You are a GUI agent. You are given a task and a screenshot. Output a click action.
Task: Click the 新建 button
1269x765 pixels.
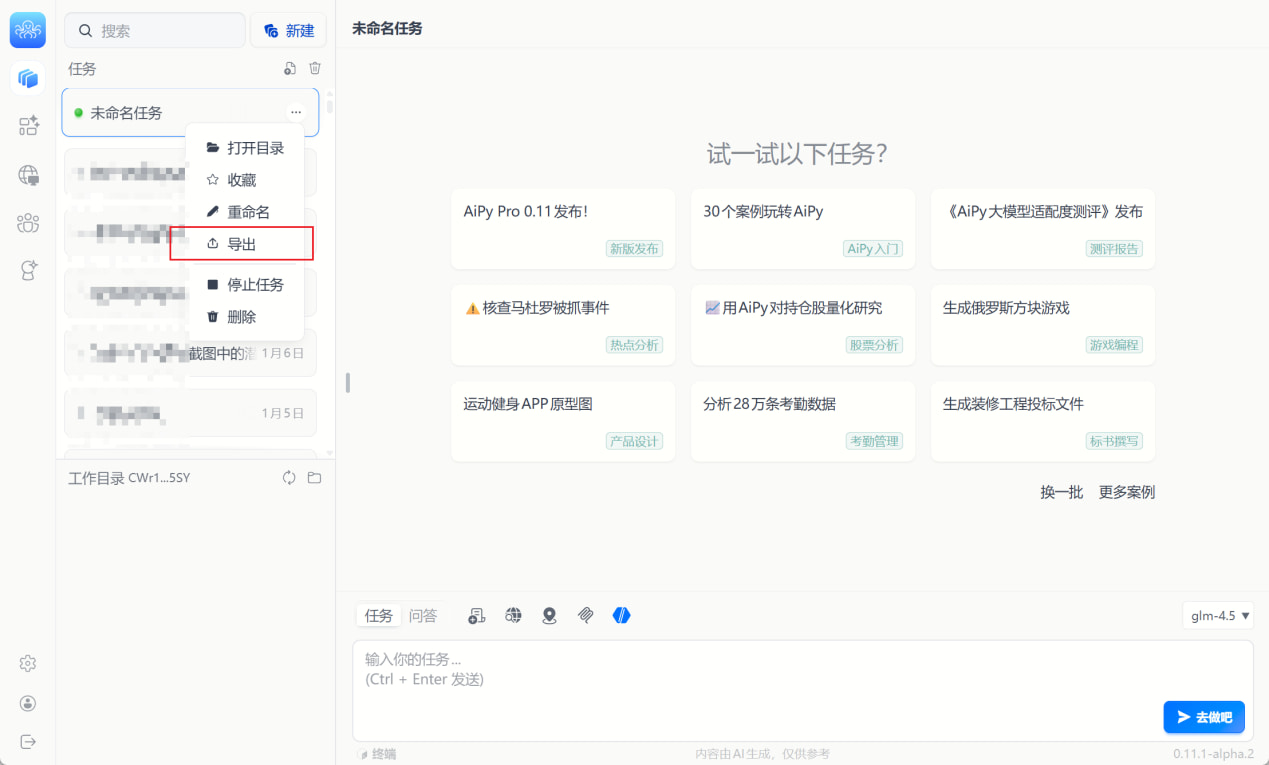(288, 31)
